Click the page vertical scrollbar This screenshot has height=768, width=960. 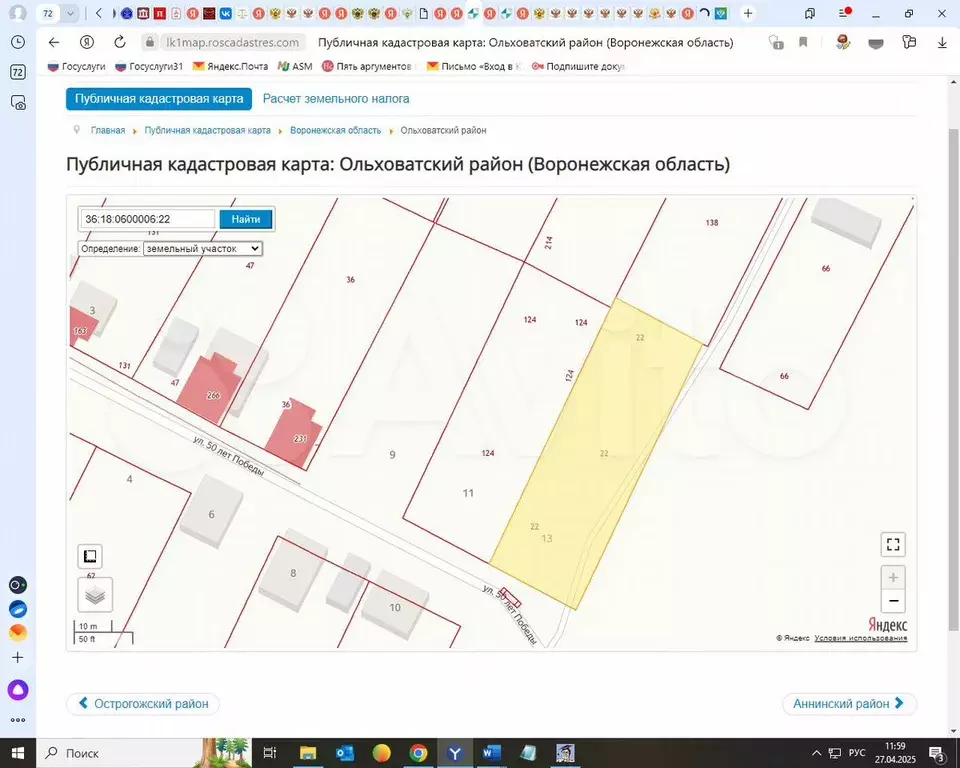pos(953,380)
